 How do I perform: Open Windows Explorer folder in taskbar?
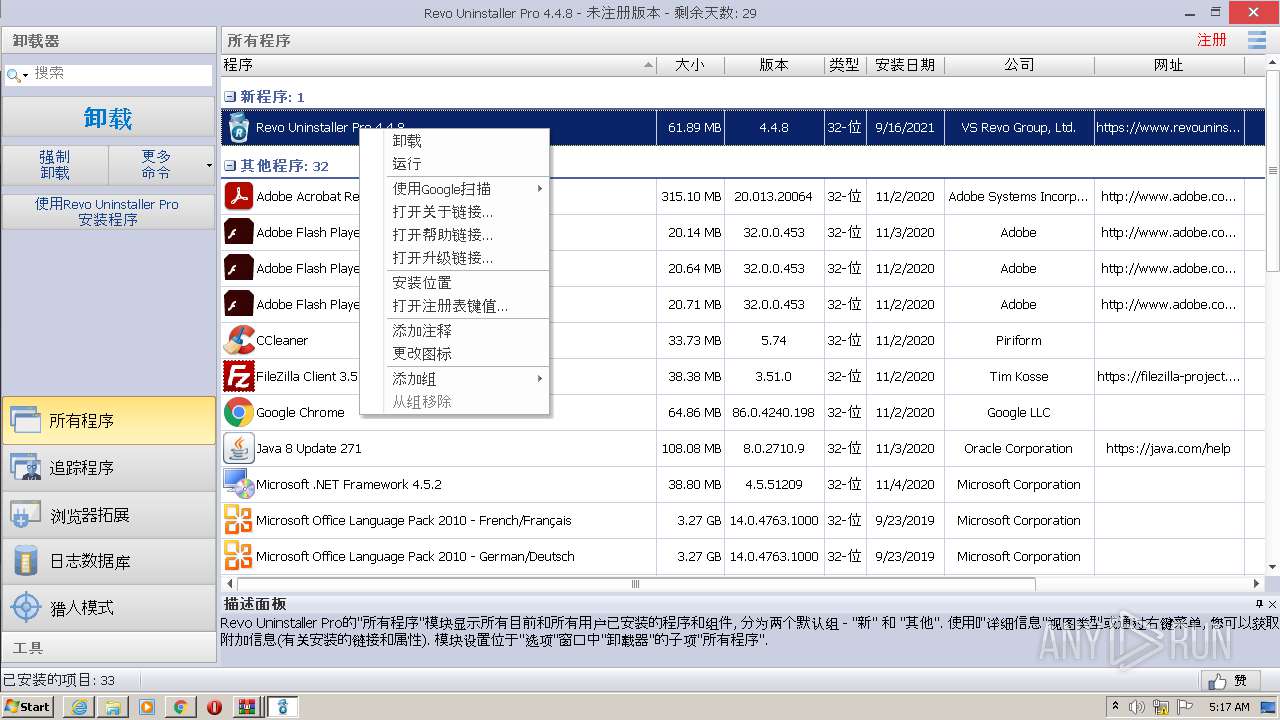tap(113, 707)
